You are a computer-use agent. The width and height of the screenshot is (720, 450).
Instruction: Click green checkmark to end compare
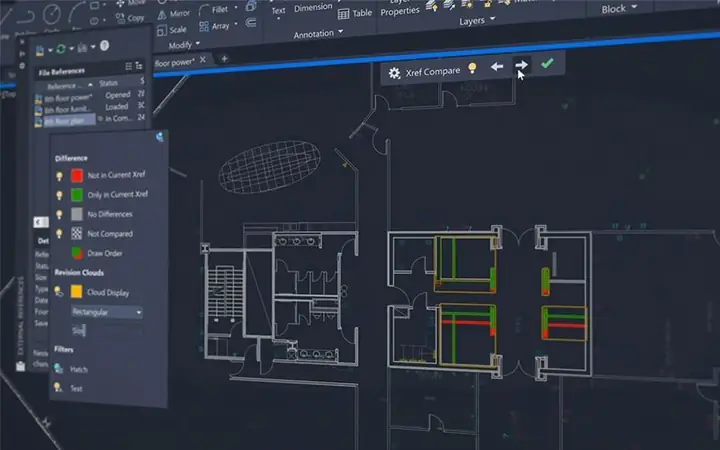tap(547, 63)
